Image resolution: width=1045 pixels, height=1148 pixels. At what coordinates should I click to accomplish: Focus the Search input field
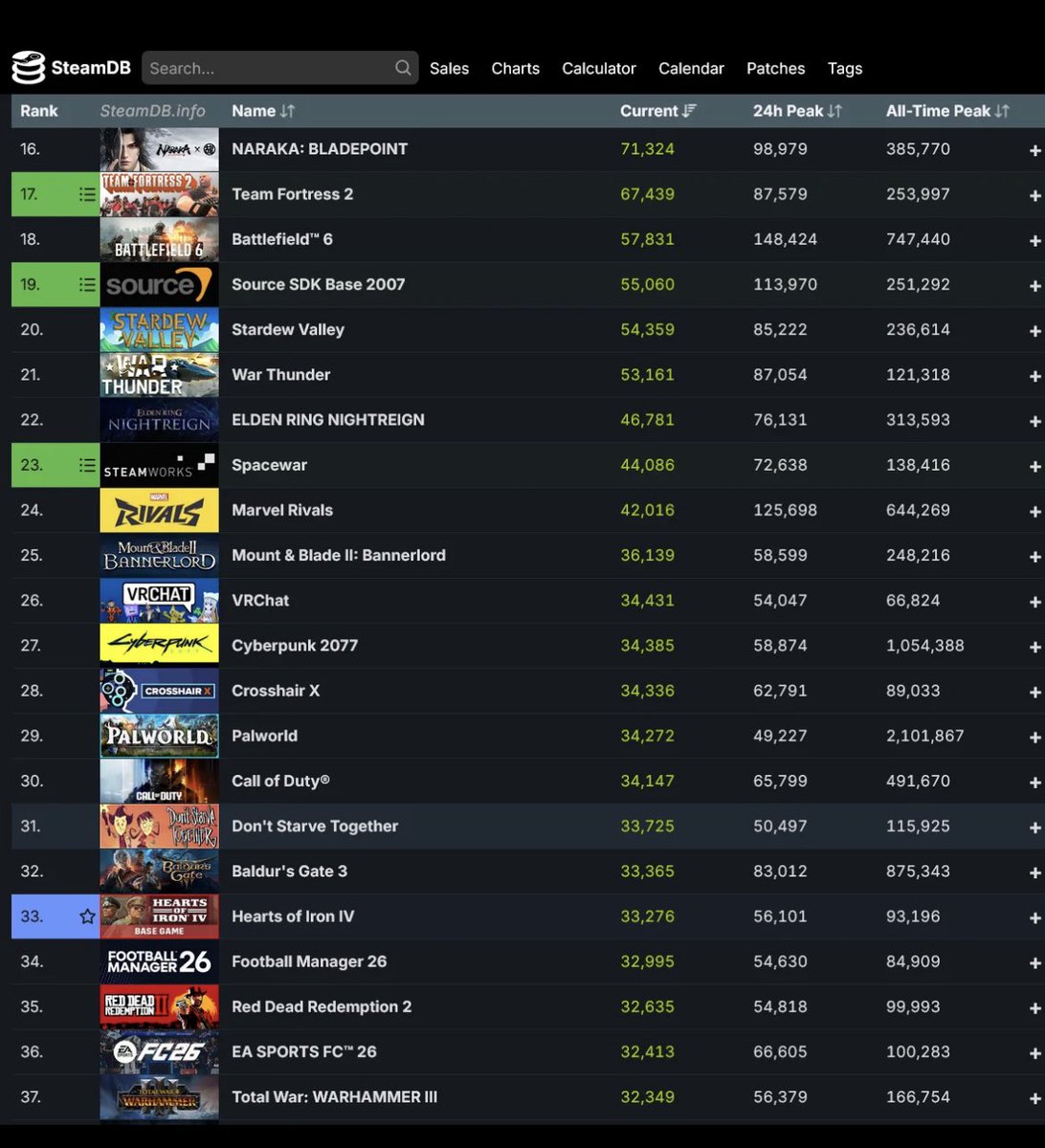279,68
